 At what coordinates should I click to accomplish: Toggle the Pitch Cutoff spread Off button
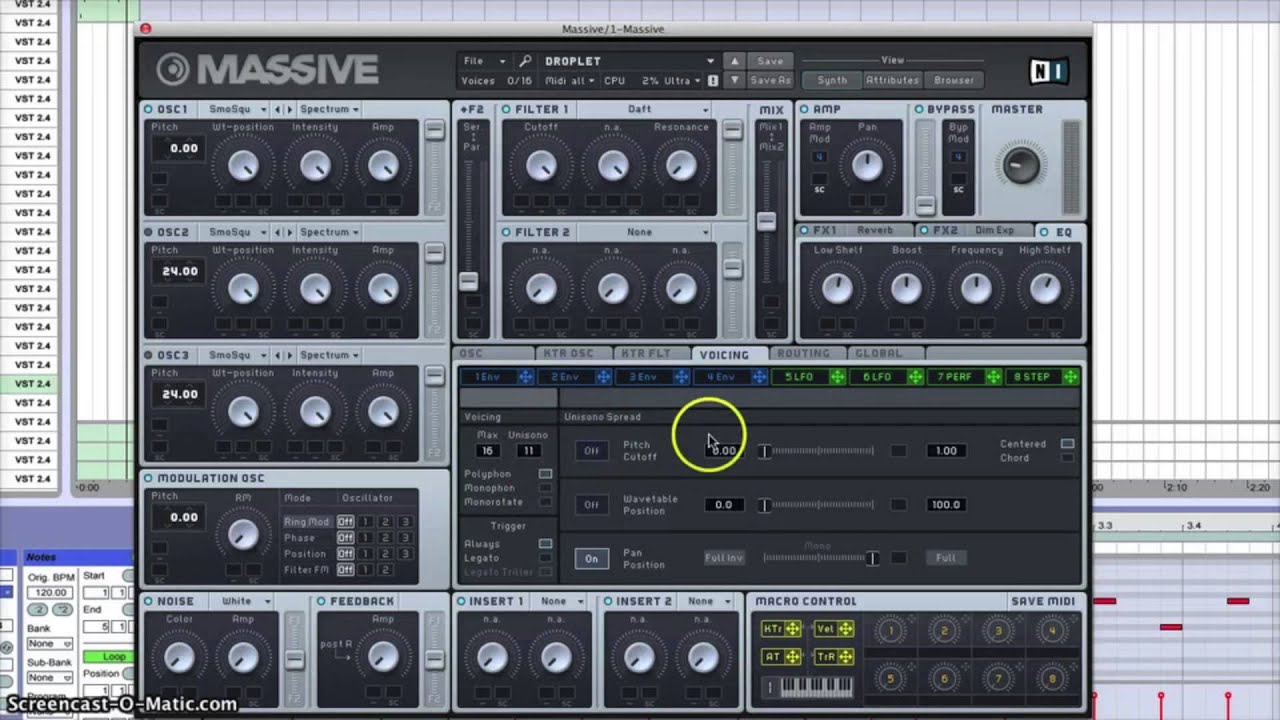pyautogui.click(x=591, y=451)
